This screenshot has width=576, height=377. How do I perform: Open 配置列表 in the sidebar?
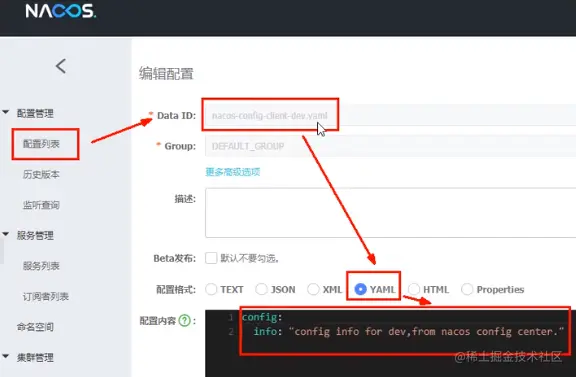pyautogui.click(x=41, y=144)
